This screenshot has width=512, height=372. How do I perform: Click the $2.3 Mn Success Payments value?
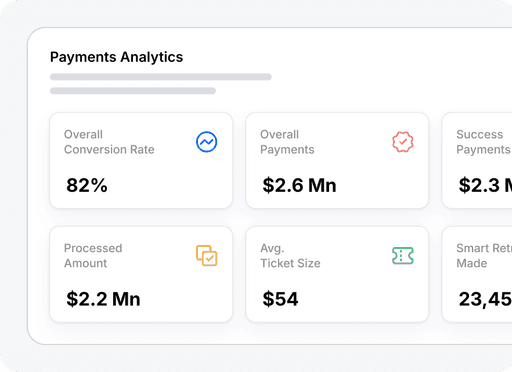[x=485, y=185]
